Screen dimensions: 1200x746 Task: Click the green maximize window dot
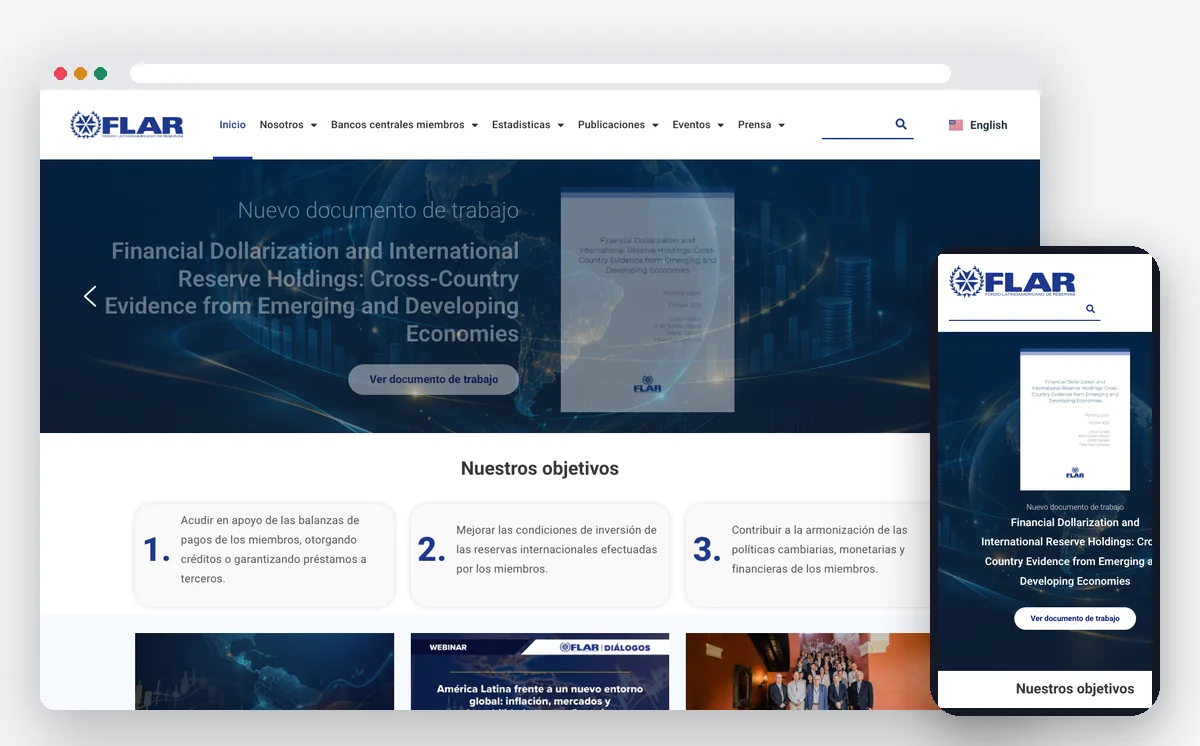100,74
